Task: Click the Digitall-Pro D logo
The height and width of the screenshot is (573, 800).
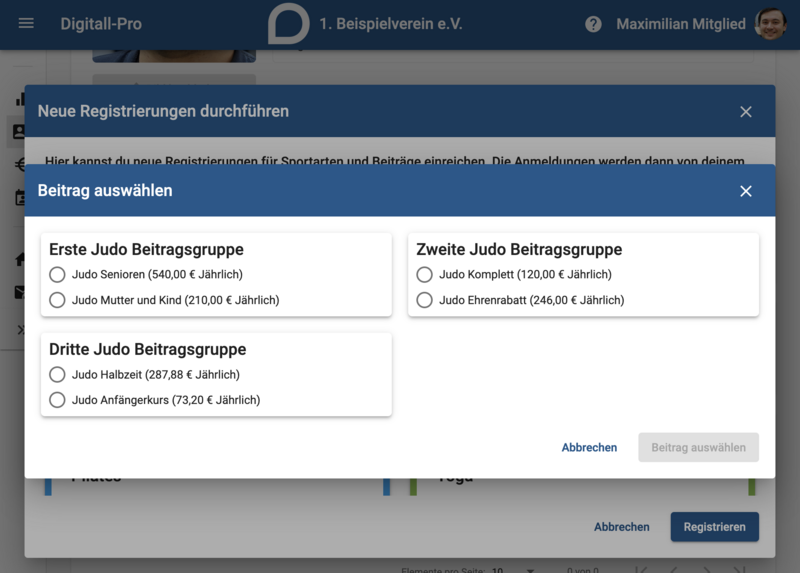Action: coord(289,23)
